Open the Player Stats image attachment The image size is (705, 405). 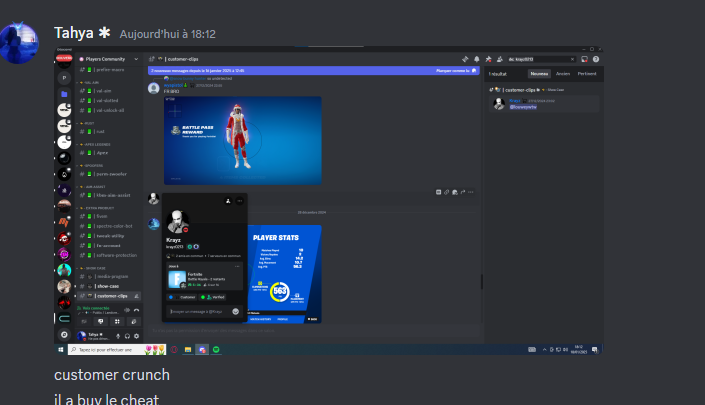pos(285,274)
